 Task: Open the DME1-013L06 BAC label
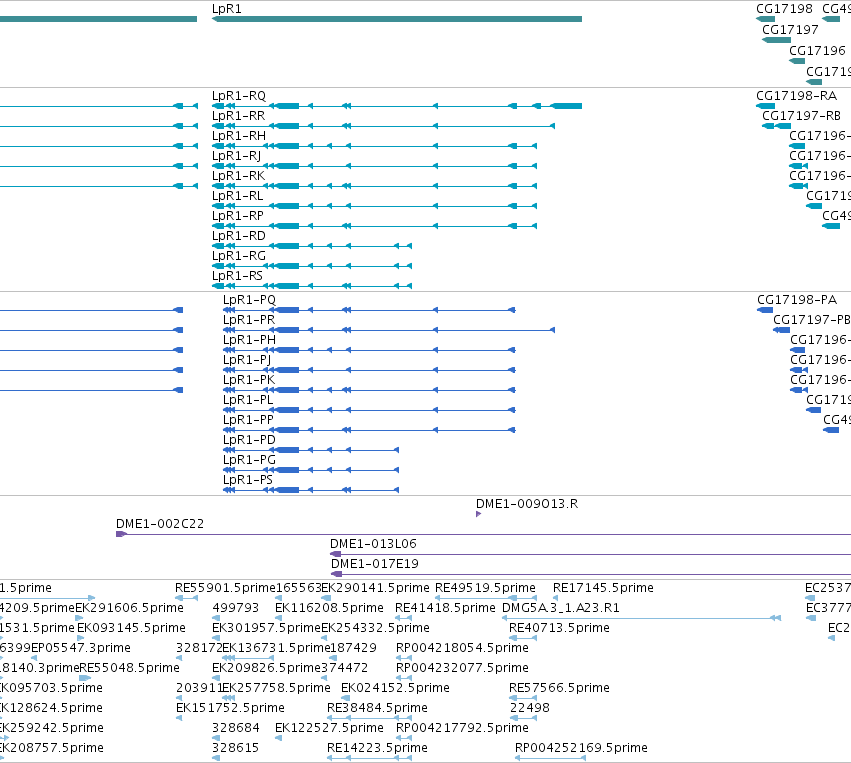coord(373,544)
